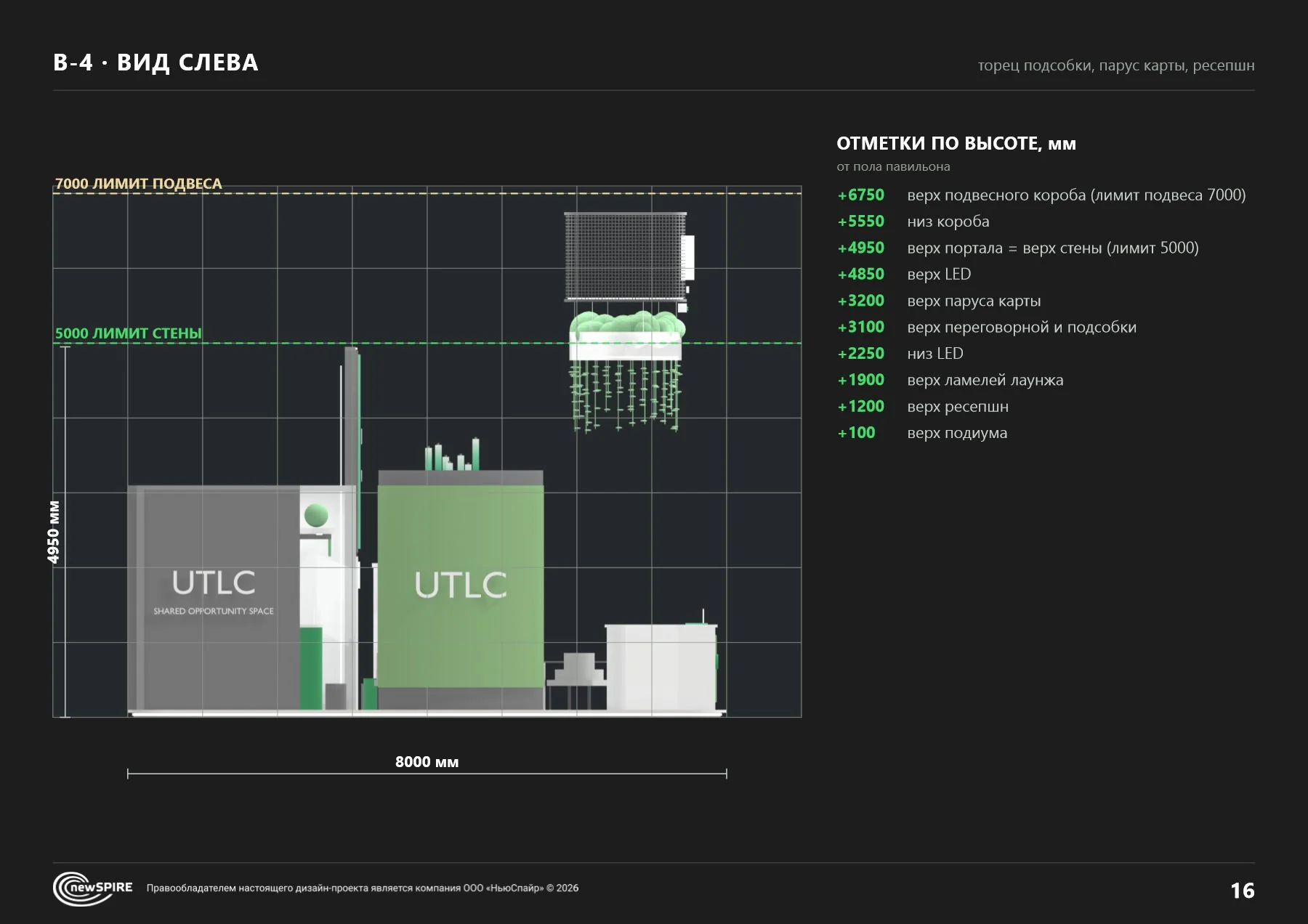Select the "верх паруса карты" description
The height and width of the screenshot is (924, 1308).
pos(974,301)
